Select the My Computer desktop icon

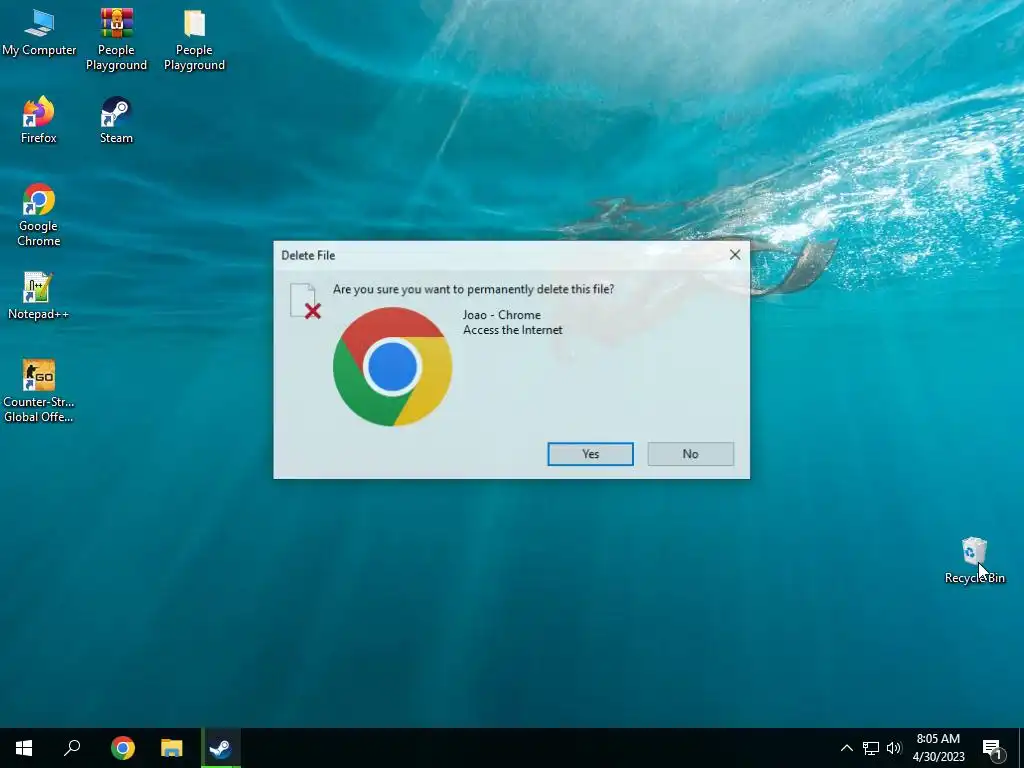[x=39, y=33]
